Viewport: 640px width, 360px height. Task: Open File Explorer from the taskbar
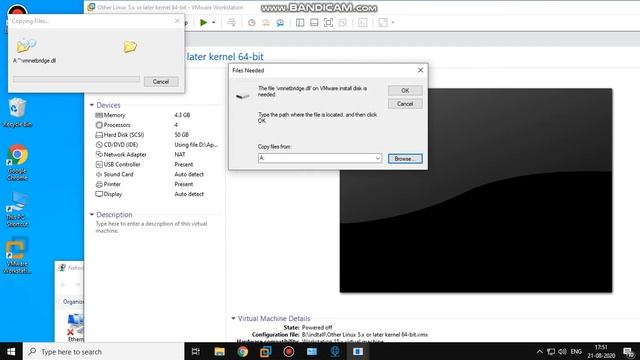tap(220, 351)
